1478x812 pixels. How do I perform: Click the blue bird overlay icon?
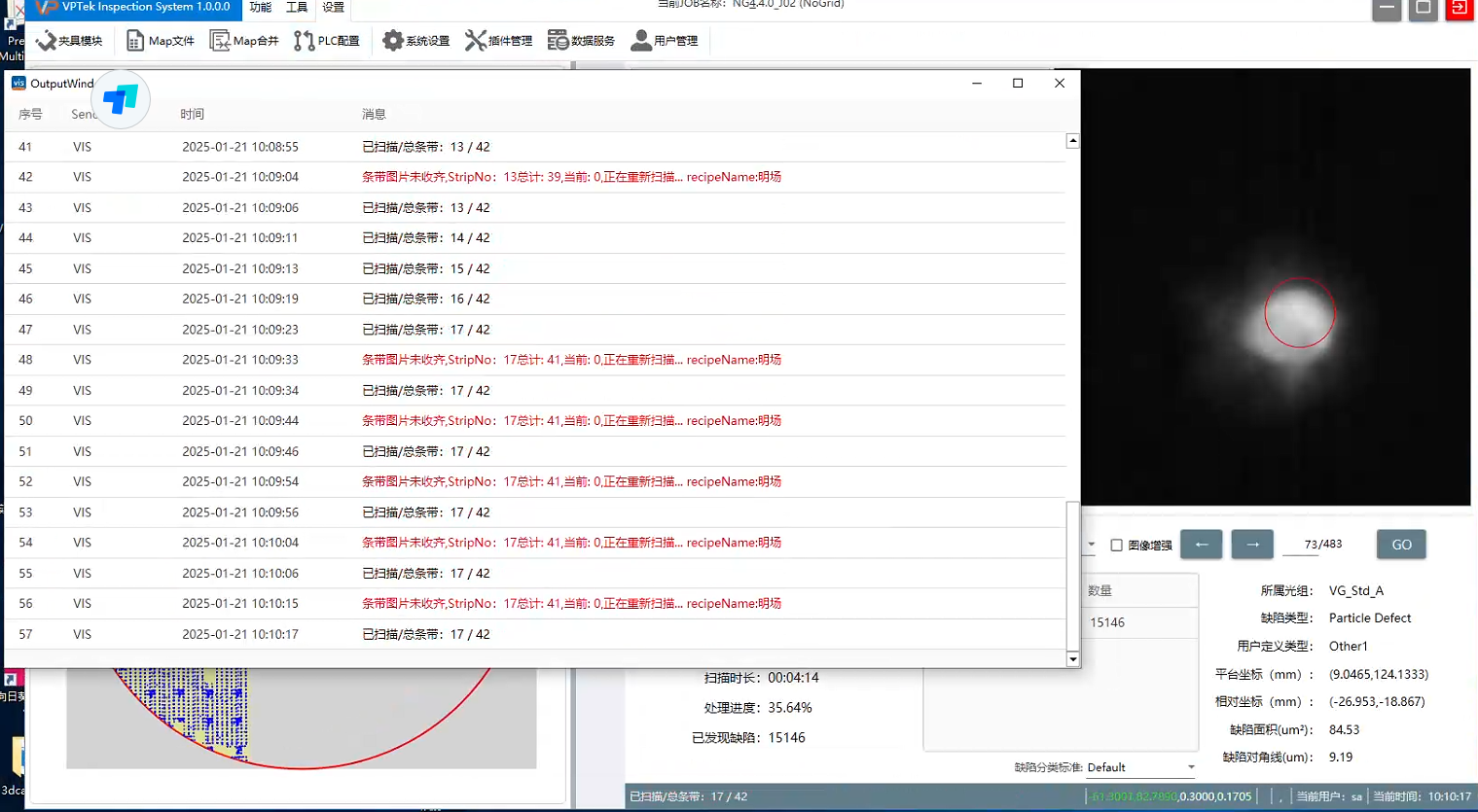(x=121, y=99)
